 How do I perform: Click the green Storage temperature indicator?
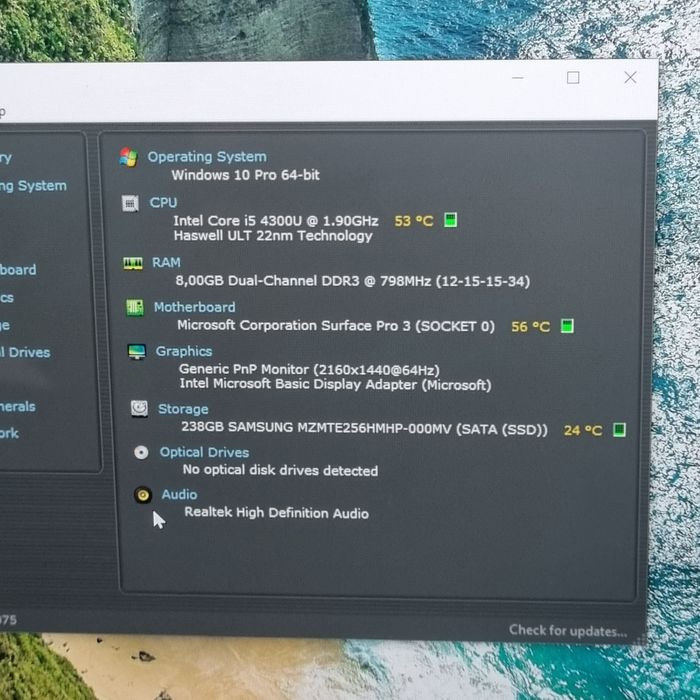click(x=619, y=429)
